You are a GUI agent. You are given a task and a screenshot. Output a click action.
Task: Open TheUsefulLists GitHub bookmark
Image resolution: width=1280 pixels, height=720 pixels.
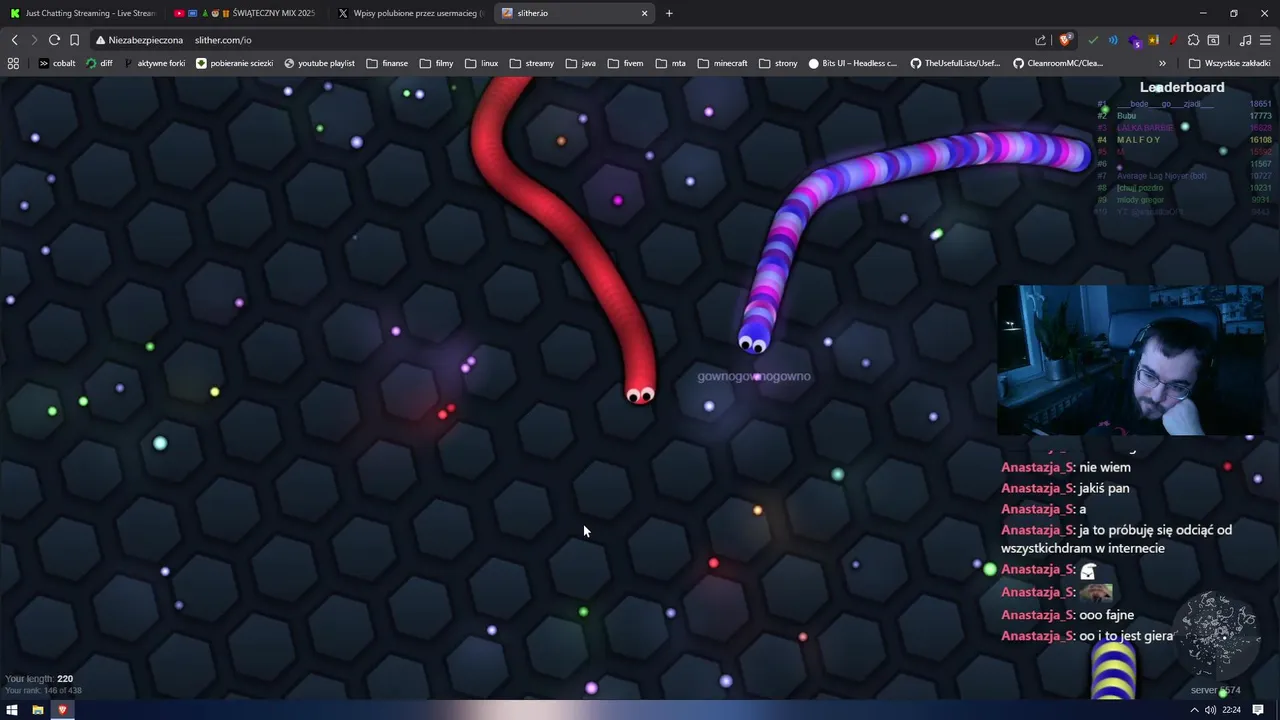(955, 63)
